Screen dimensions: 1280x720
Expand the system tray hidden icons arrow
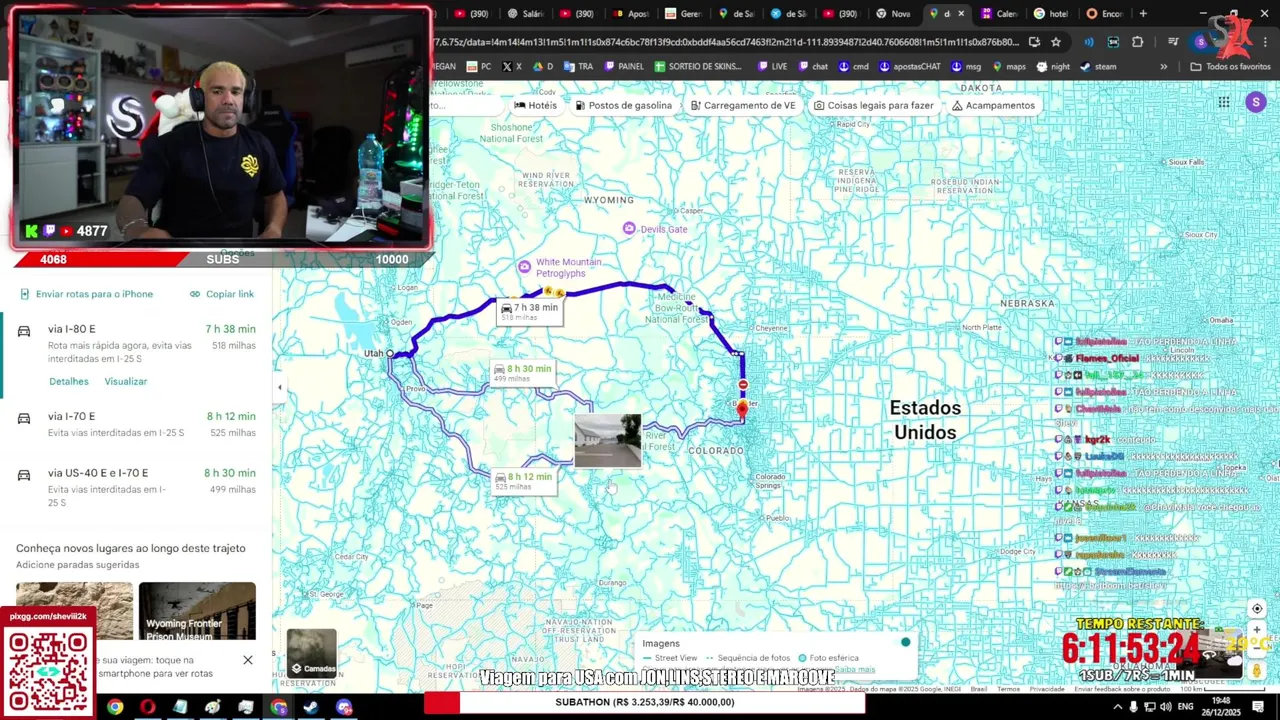(x=1117, y=707)
